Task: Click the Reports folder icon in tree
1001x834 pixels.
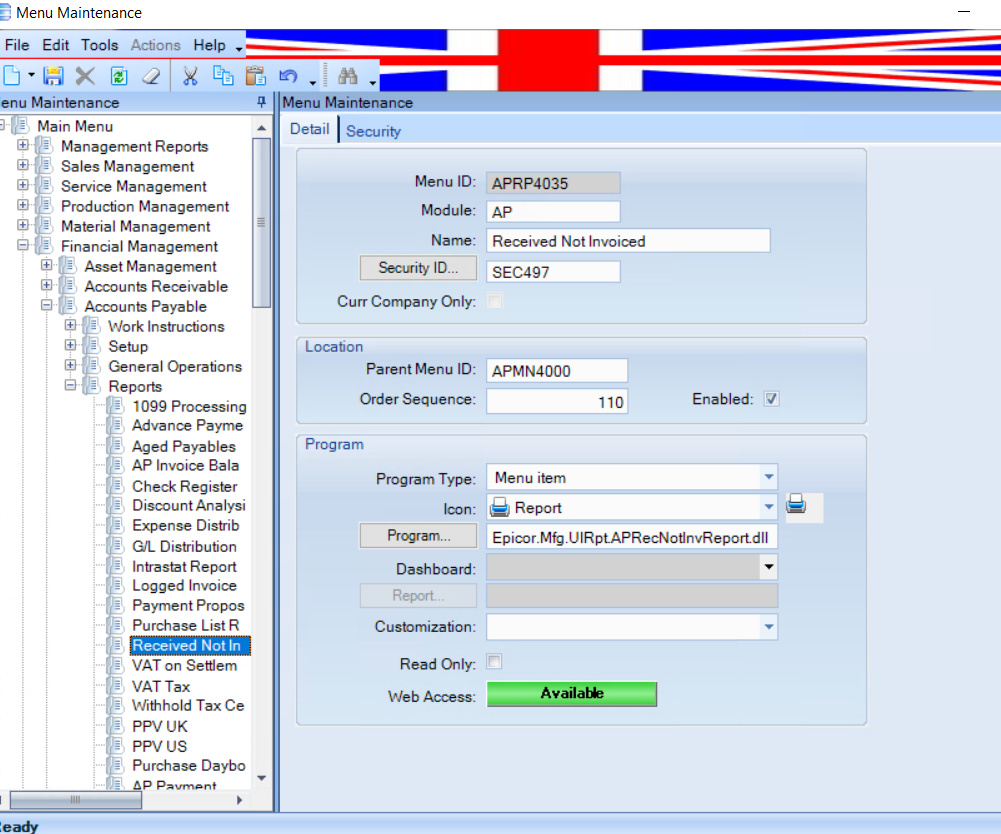Action: tap(92, 386)
